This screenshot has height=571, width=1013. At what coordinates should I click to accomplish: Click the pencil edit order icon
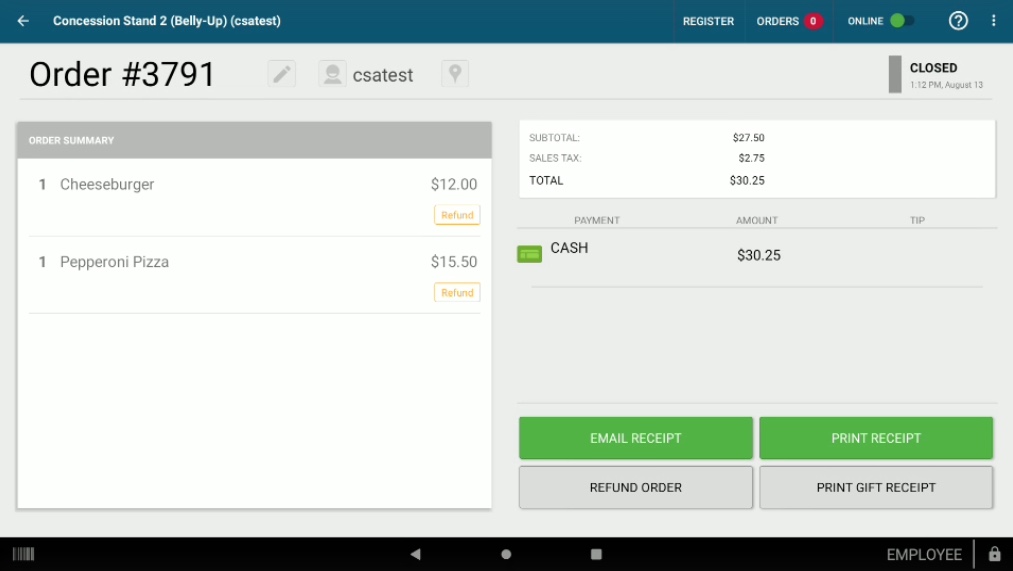point(282,74)
